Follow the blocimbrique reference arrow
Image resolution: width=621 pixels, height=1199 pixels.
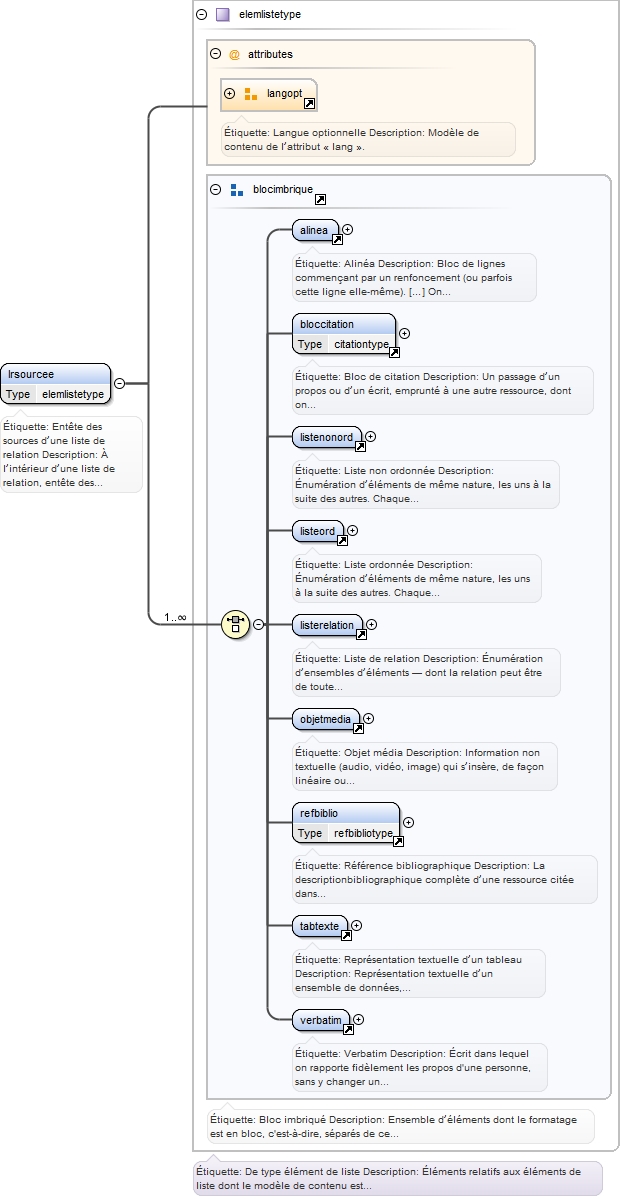(320, 200)
